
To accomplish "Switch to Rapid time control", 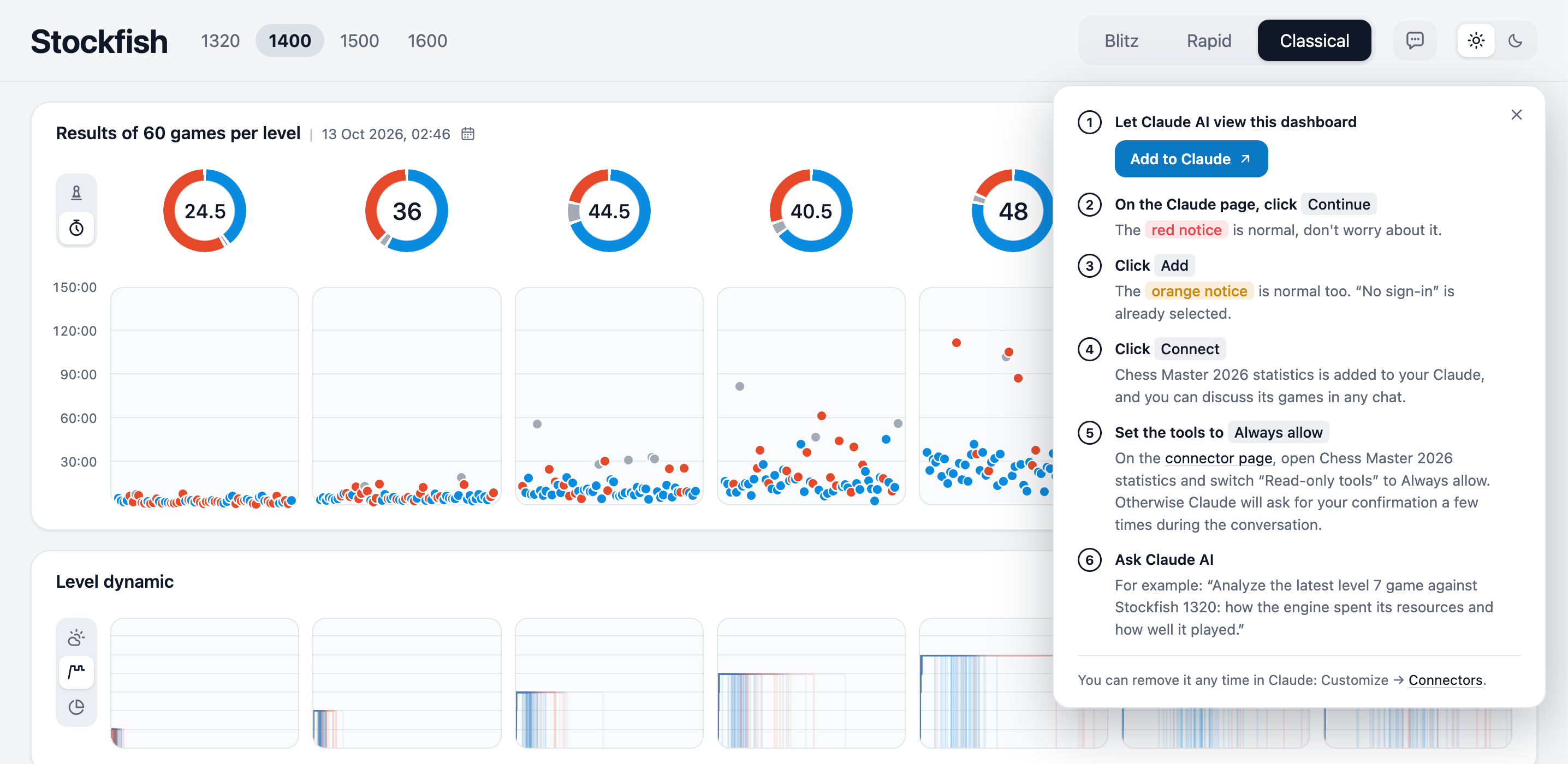I will (1209, 41).
